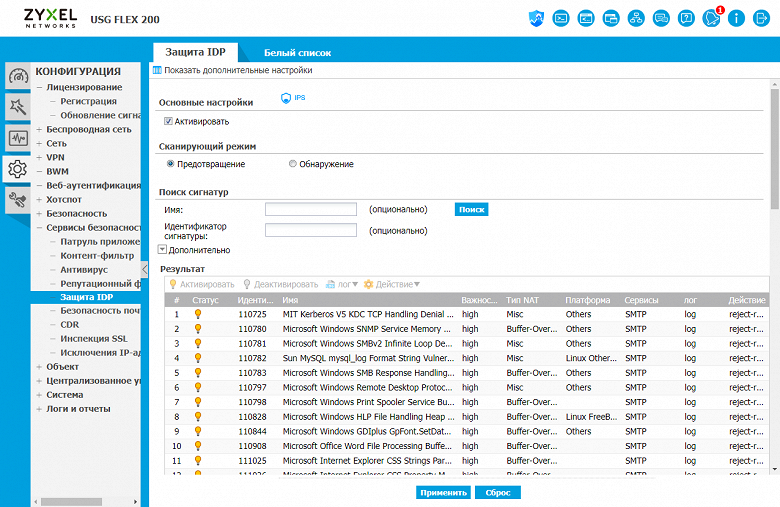Screen dimensions: 780x507
Task: Expand the VPN tree node
Action: pos(40,157)
